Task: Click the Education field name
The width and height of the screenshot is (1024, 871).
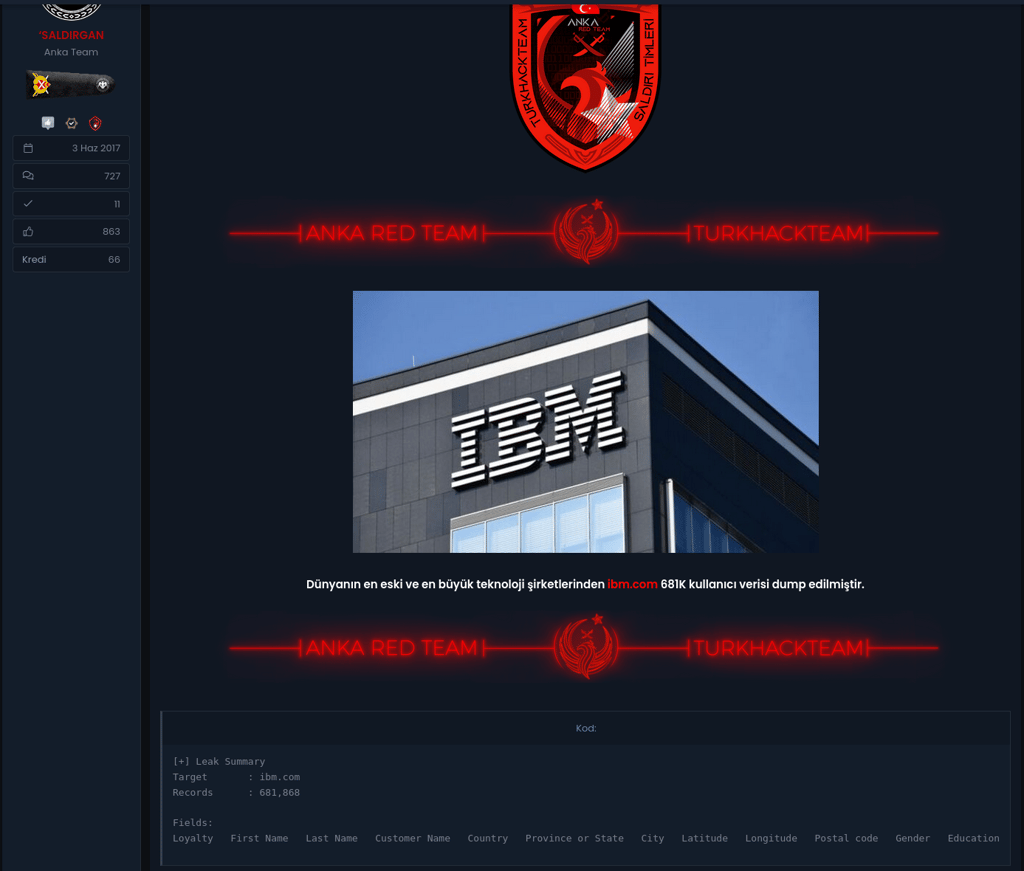Action: point(974,838)
